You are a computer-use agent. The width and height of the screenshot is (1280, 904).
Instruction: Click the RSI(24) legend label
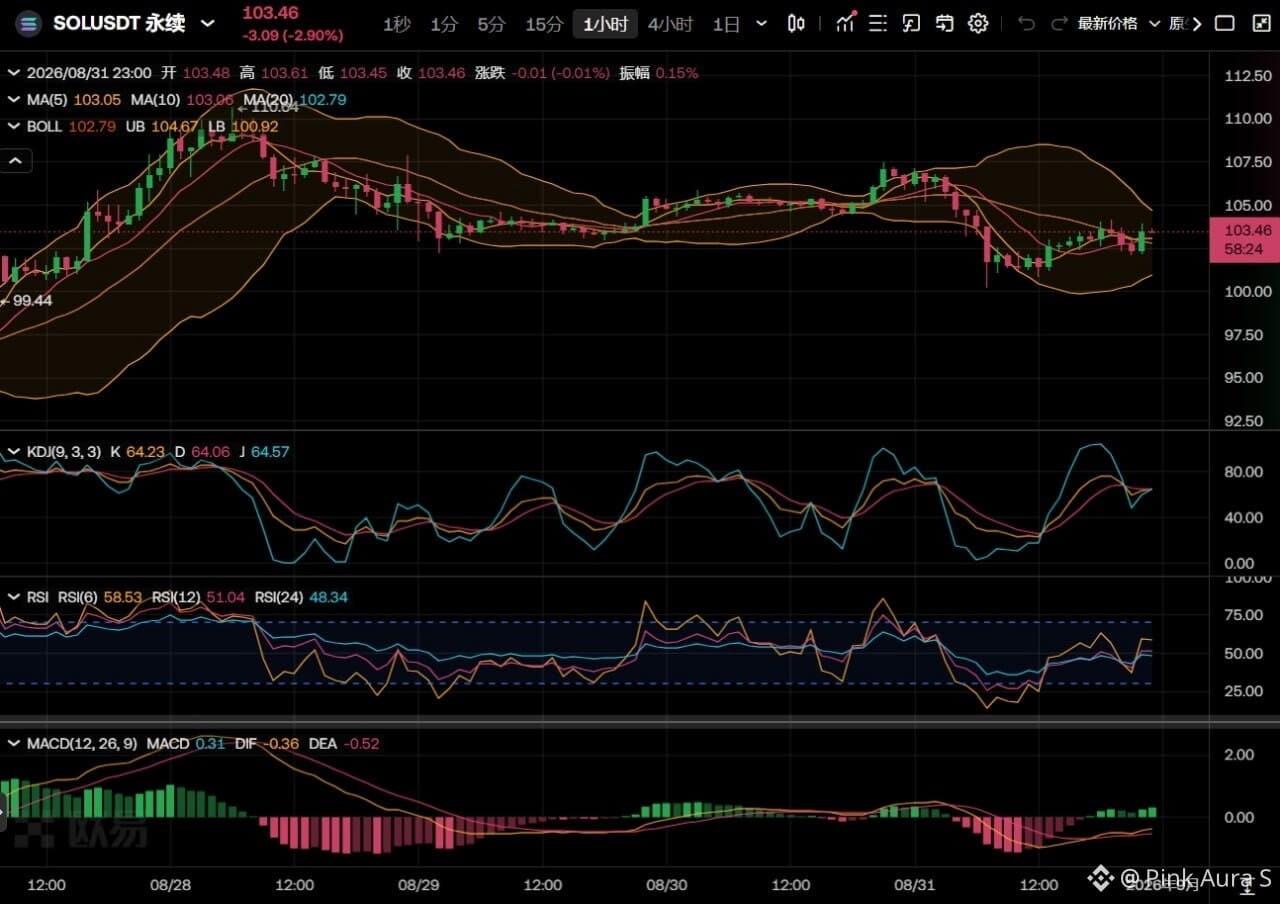(280, 597)
